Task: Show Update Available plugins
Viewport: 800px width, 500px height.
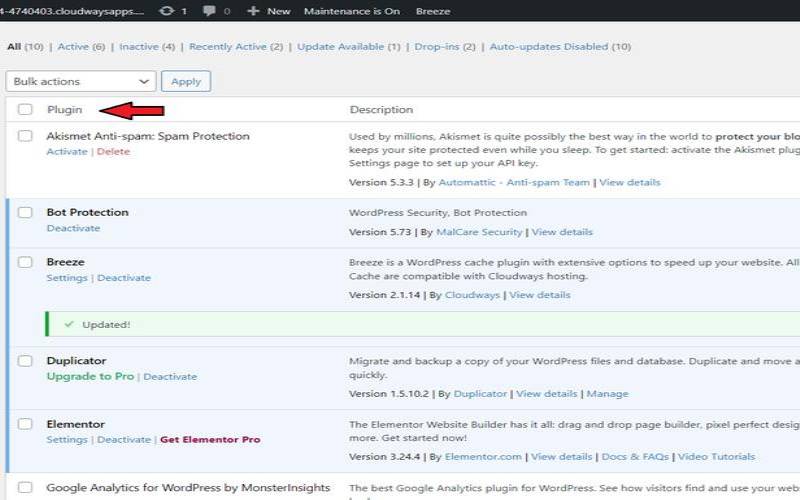Action: [x=343, y=47]
